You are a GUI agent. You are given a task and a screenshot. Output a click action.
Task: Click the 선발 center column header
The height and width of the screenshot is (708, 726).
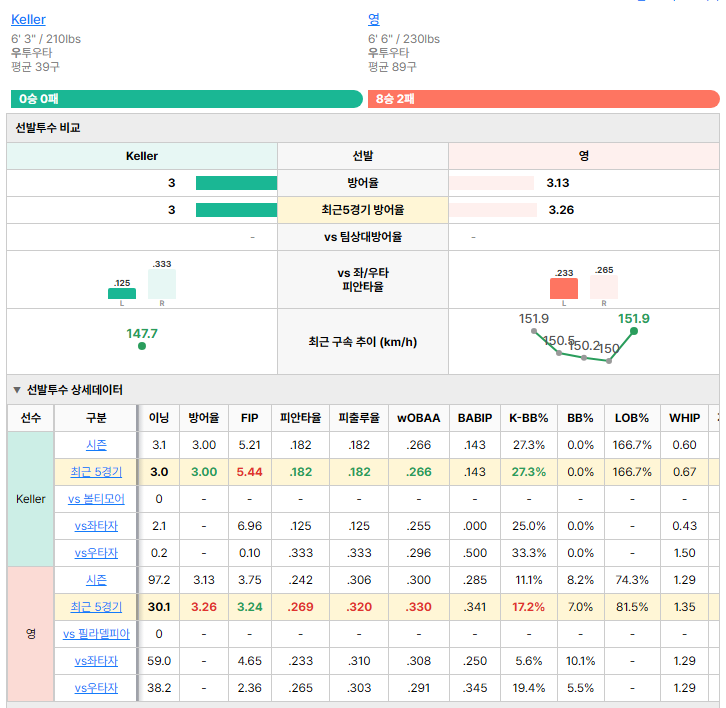click(x=363, y=156)
